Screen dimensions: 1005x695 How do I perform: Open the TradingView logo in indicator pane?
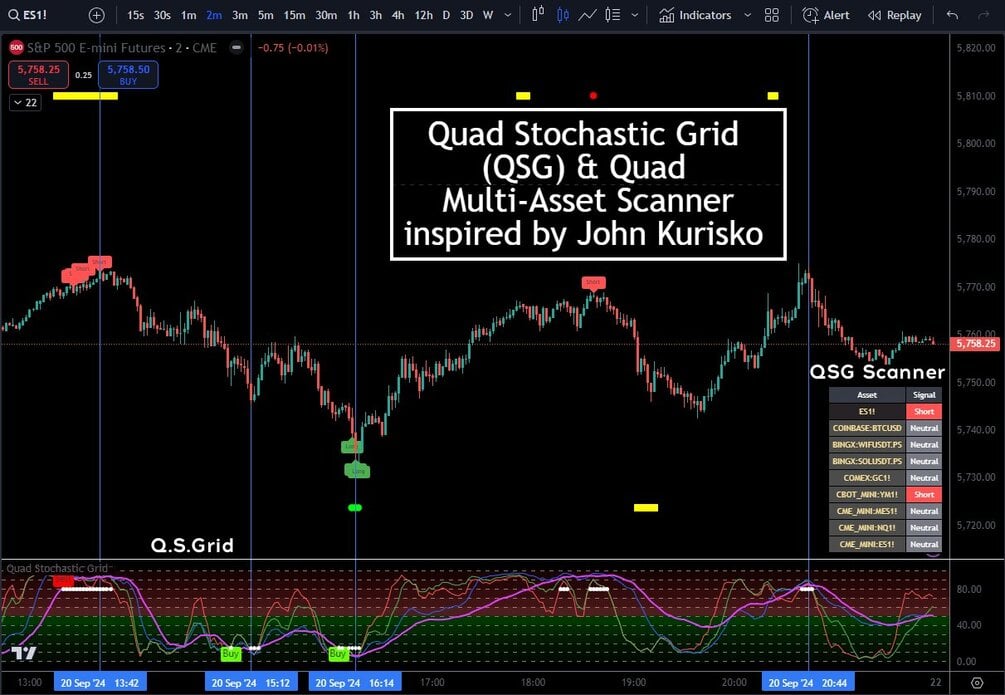click(23, 653)
